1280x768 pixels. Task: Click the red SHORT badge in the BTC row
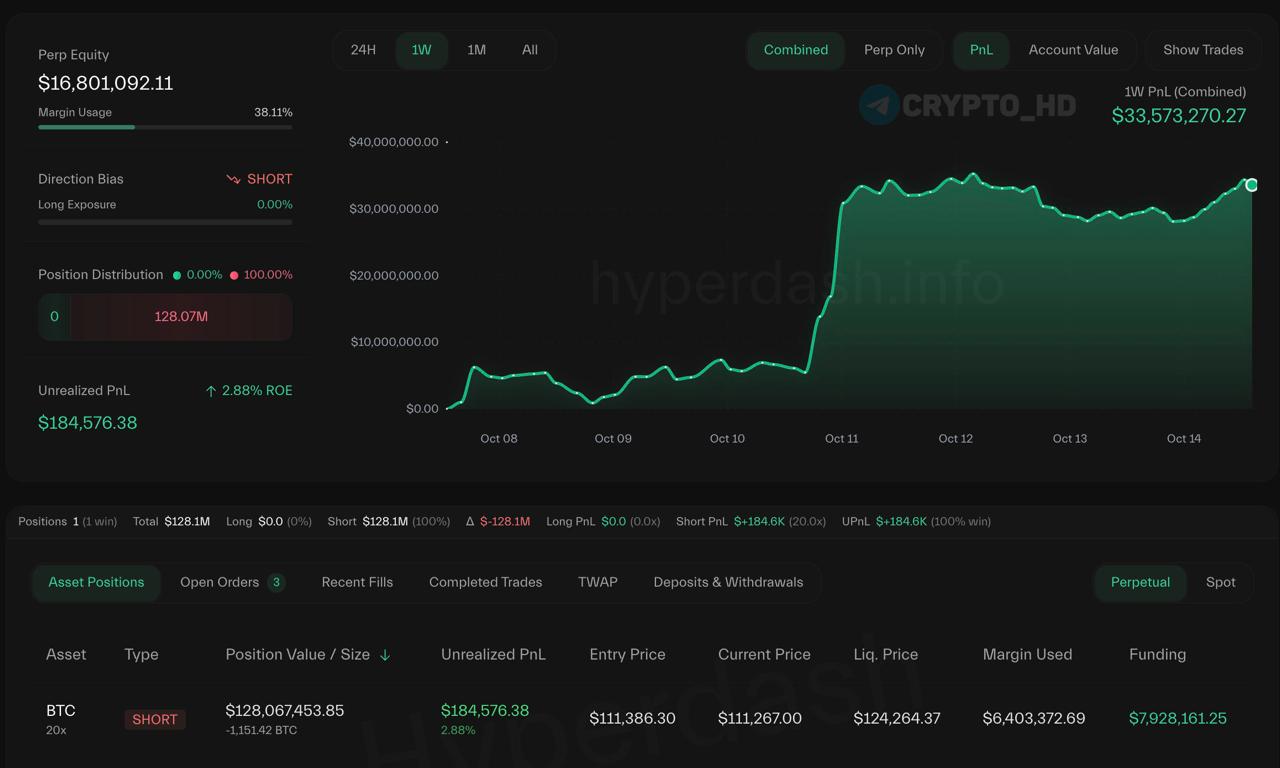pos(155,719)
